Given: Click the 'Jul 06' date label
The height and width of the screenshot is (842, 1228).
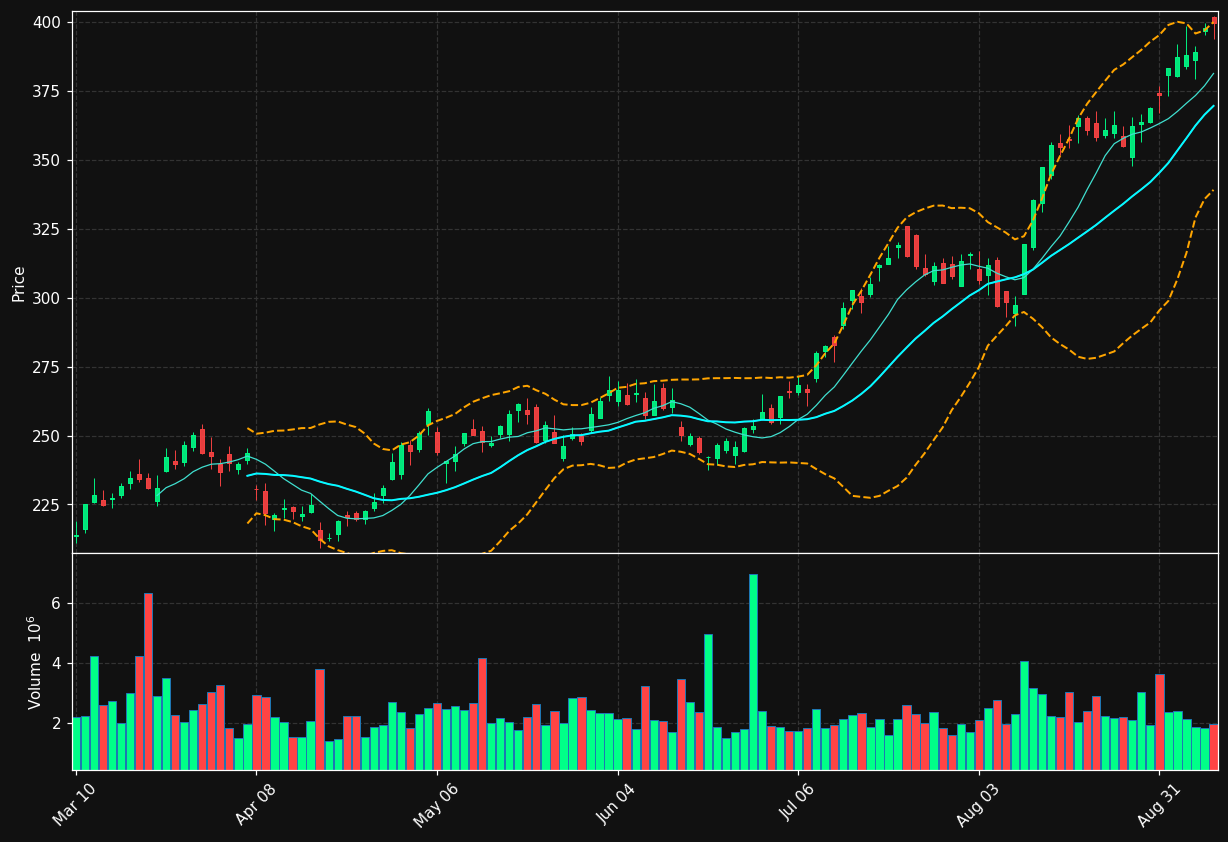Looking at the screenshot, I should (797, 804).
